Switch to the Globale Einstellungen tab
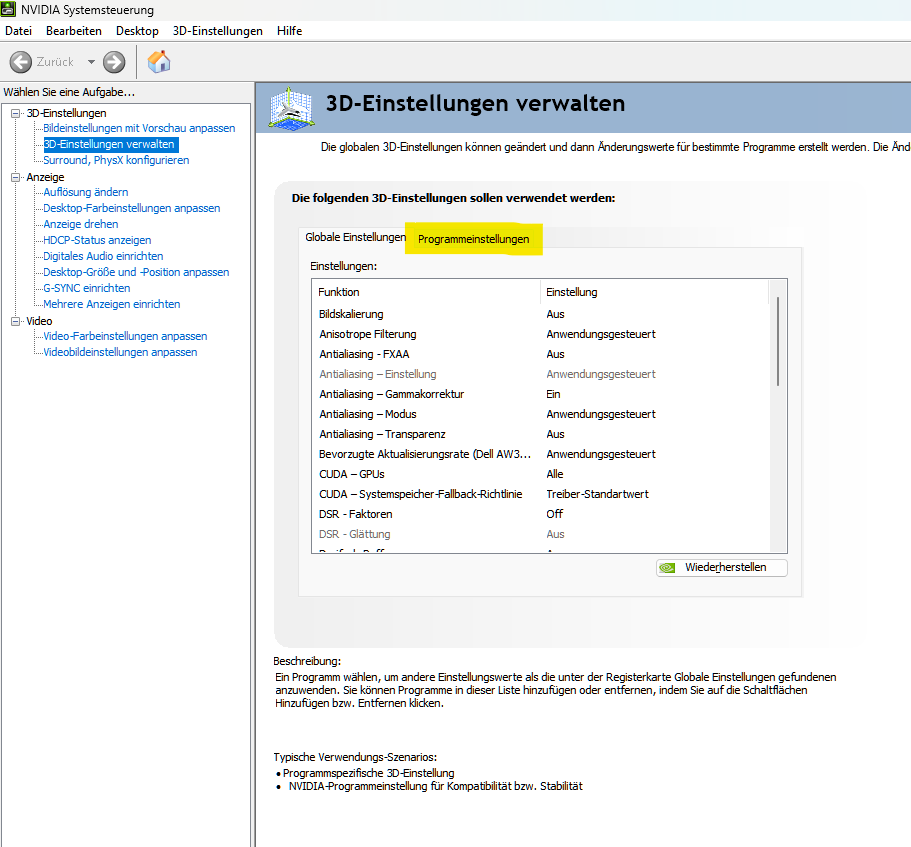This screenshot has width=911, height=847. 355,237
